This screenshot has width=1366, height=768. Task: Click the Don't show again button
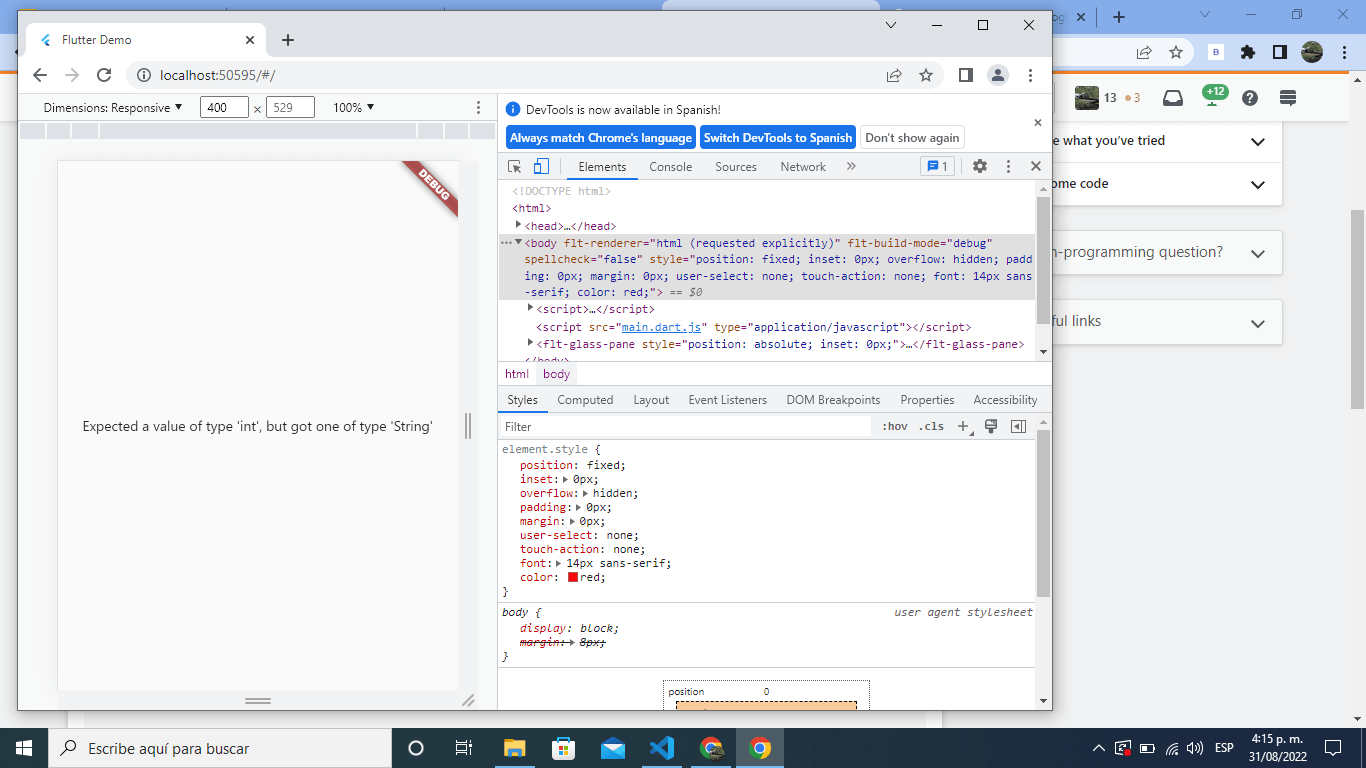912,138
